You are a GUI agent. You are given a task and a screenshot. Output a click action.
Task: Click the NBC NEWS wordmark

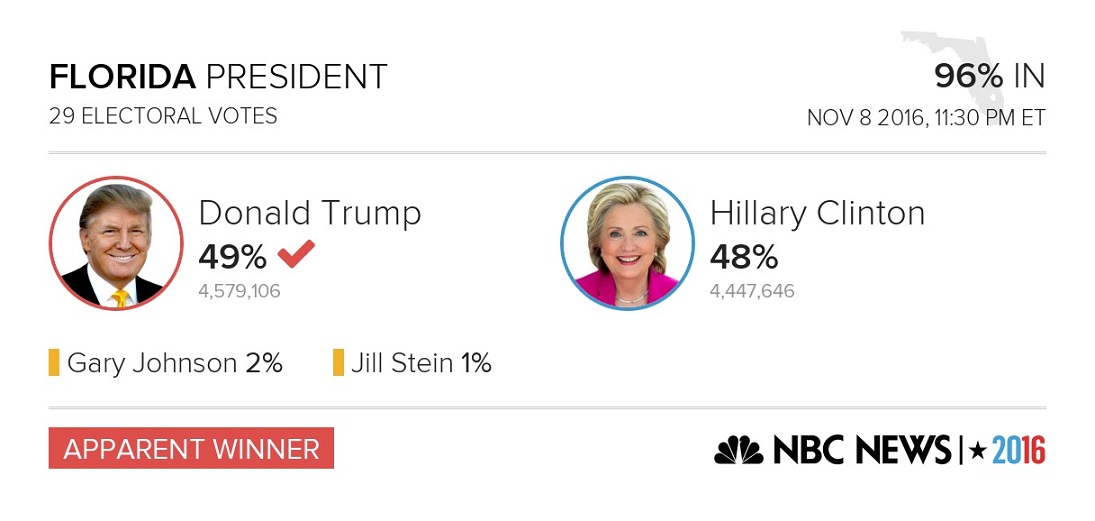point(862,450)
